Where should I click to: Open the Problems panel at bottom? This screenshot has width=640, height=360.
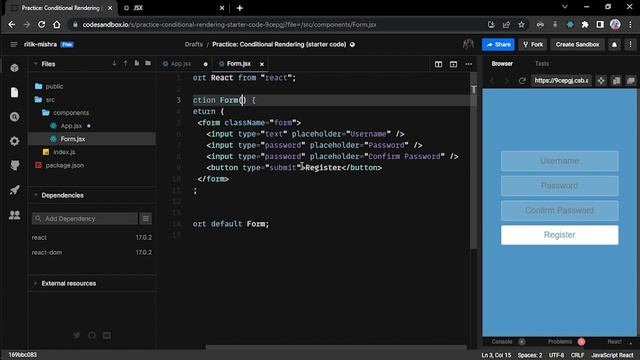coord(560,342)
